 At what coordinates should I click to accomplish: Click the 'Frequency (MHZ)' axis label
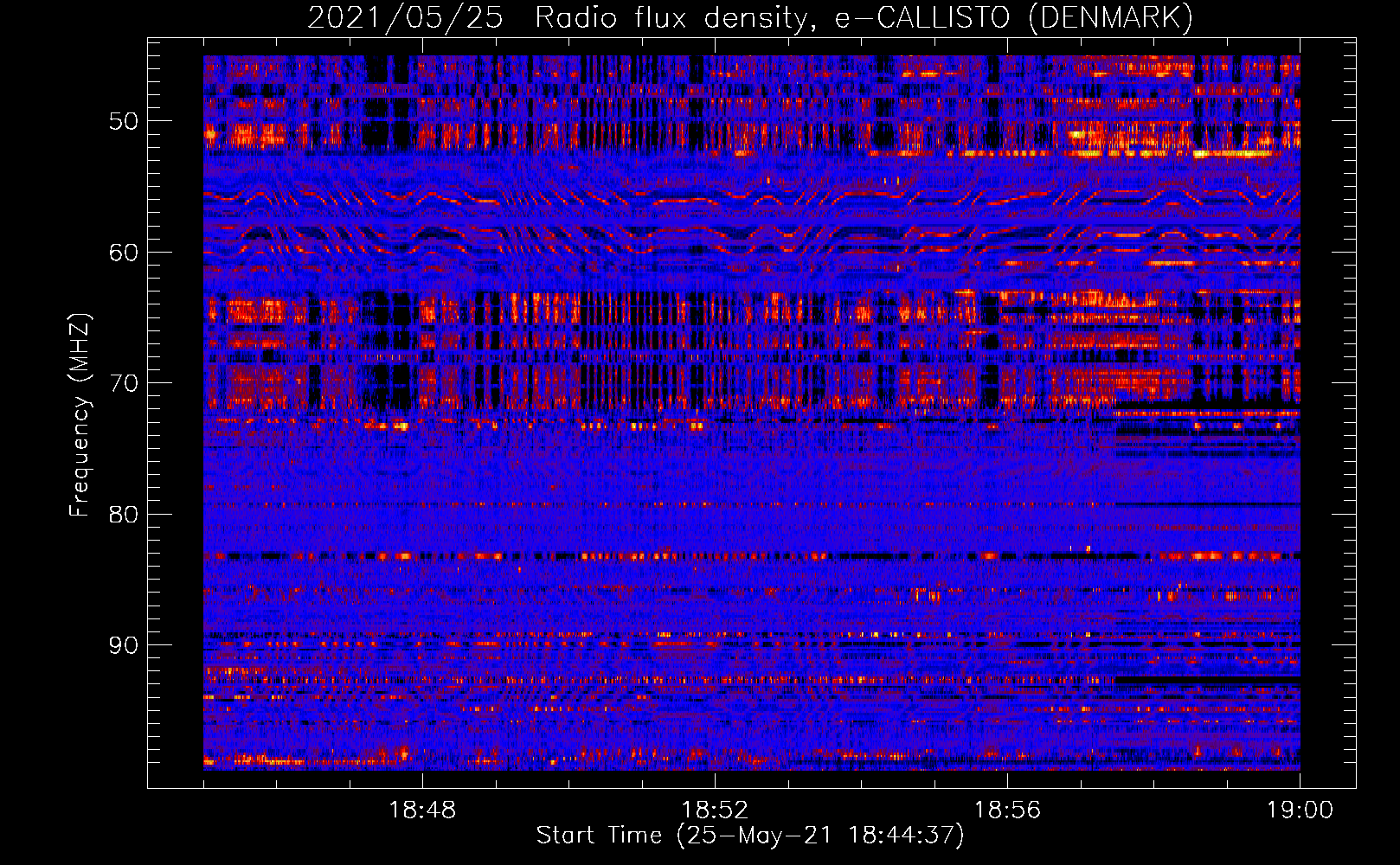(79, 415)
